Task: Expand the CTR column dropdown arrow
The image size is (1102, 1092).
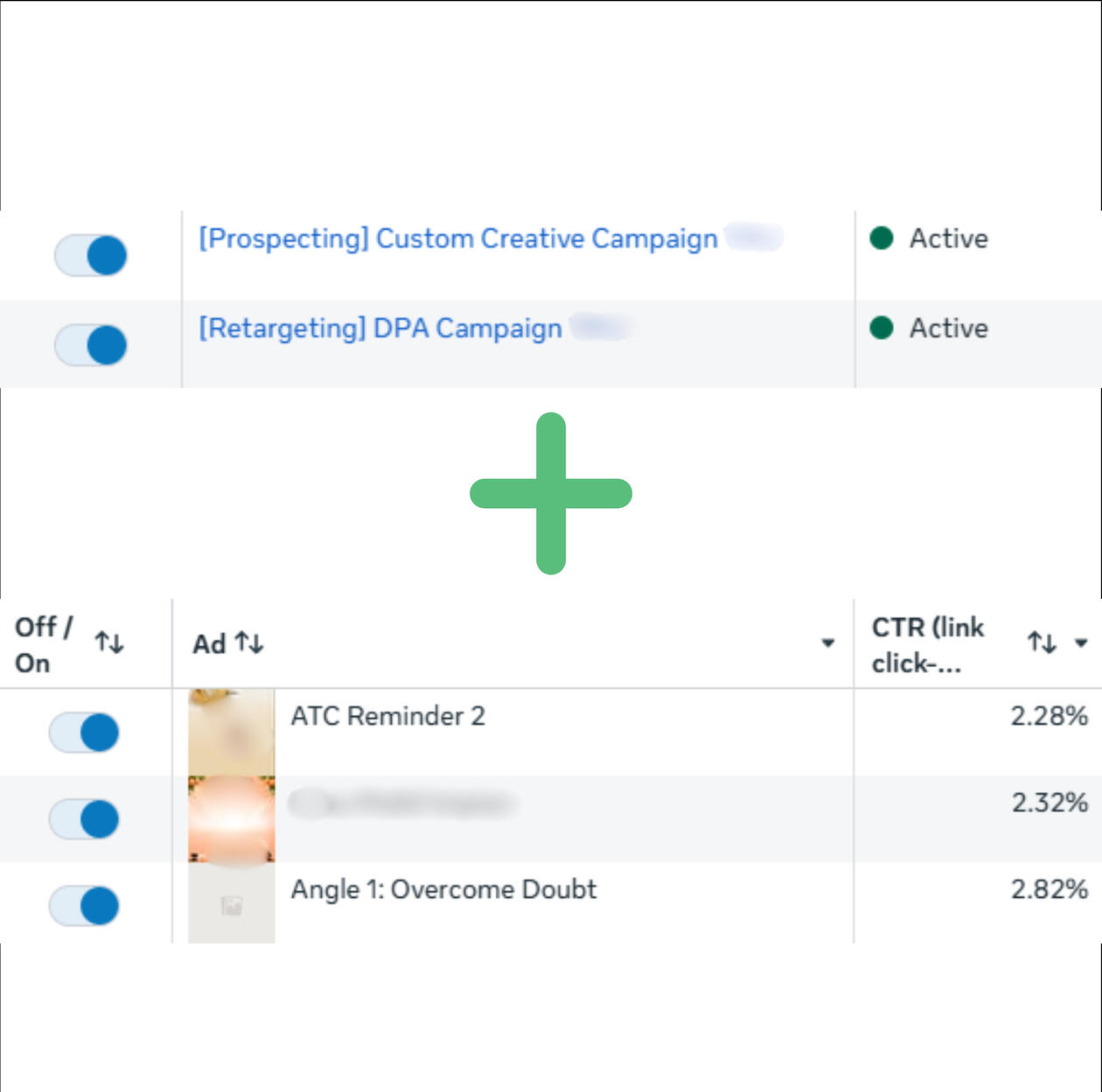Action: click(x=1081, y=643)
